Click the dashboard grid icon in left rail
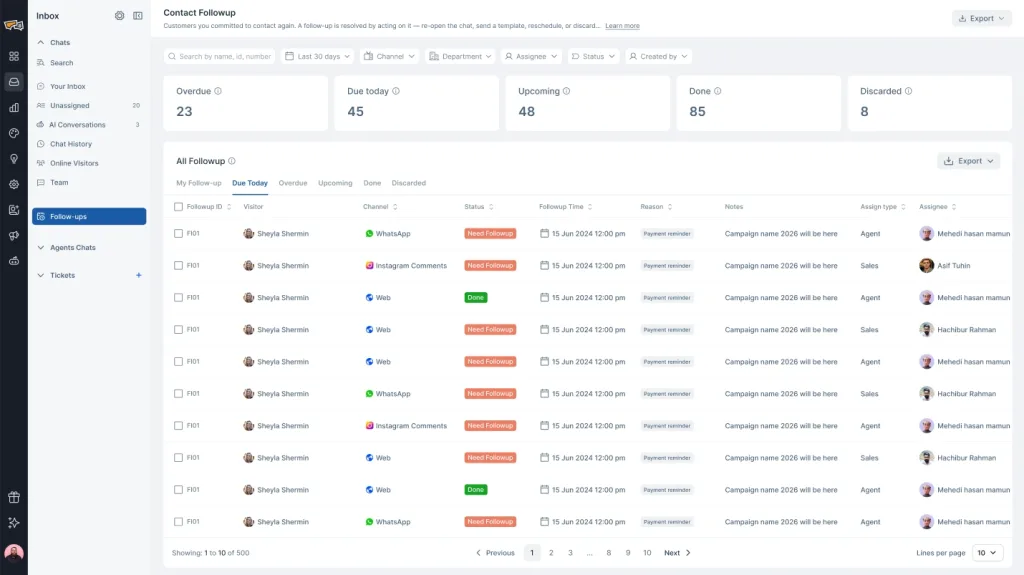This screenshot has height=575, width=1024. point(14,56)
